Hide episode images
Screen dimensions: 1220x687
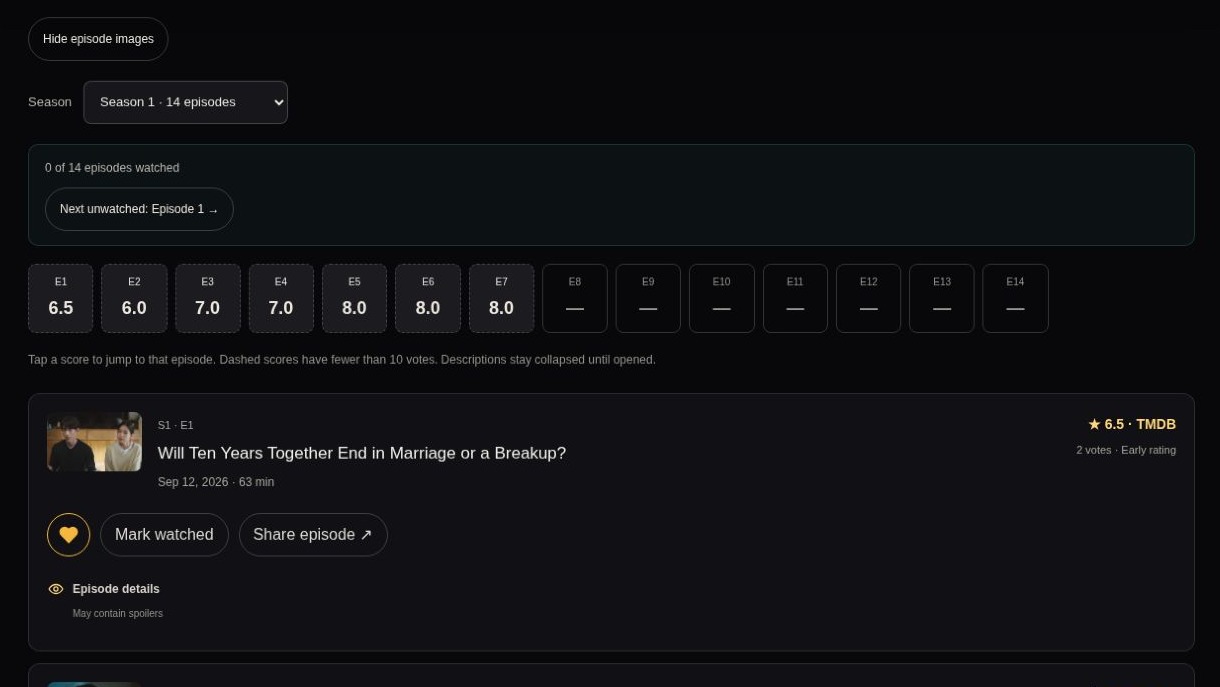point(98,39)
